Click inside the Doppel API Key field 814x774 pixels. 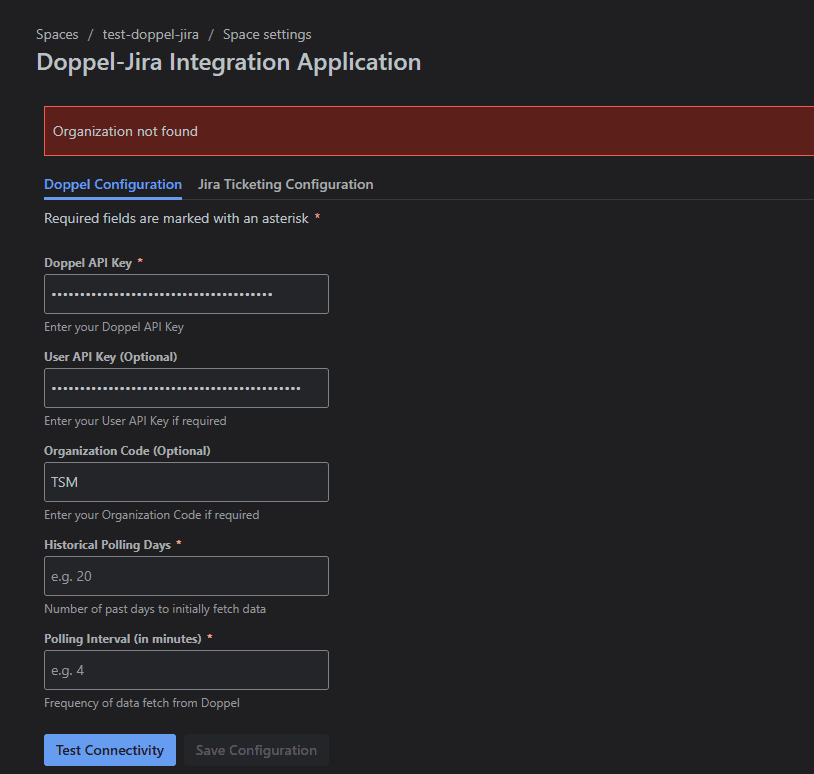click(186, 294)
